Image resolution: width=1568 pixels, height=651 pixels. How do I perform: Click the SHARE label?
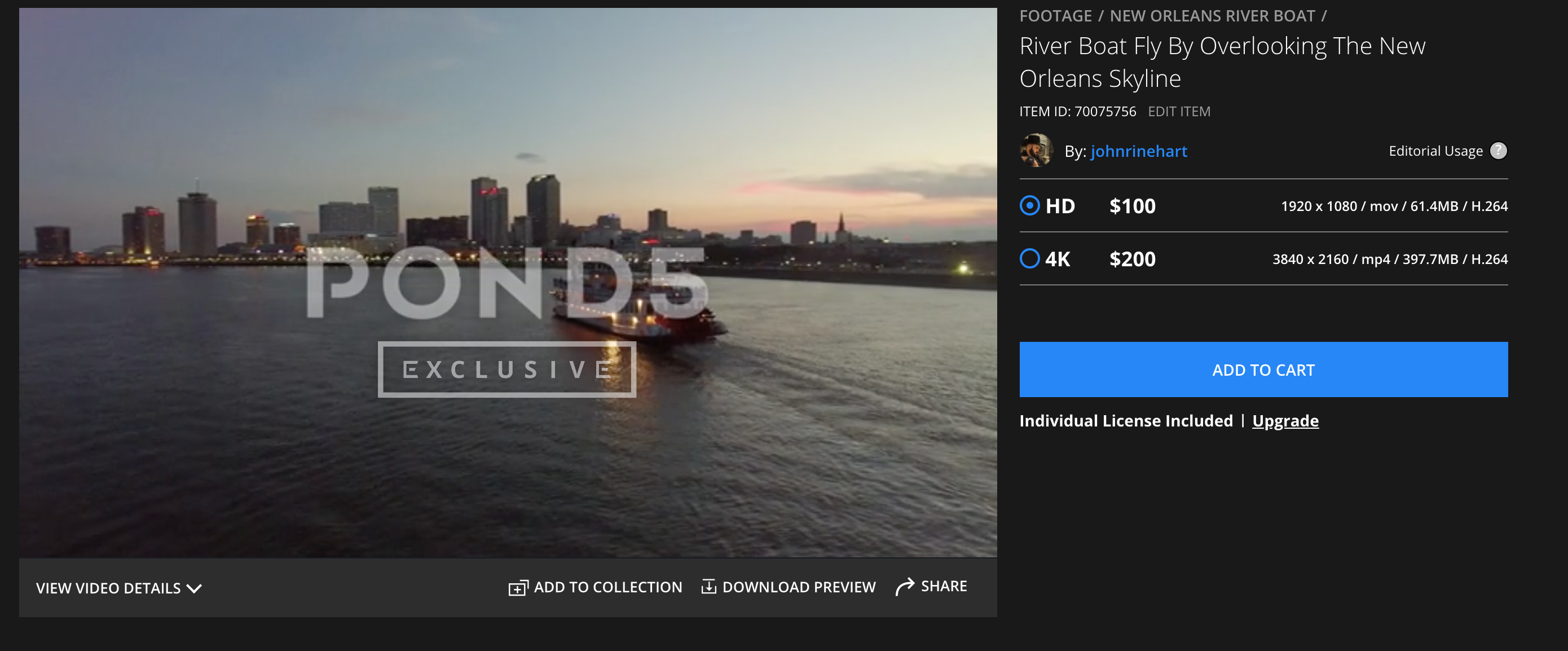coord(944,586)
